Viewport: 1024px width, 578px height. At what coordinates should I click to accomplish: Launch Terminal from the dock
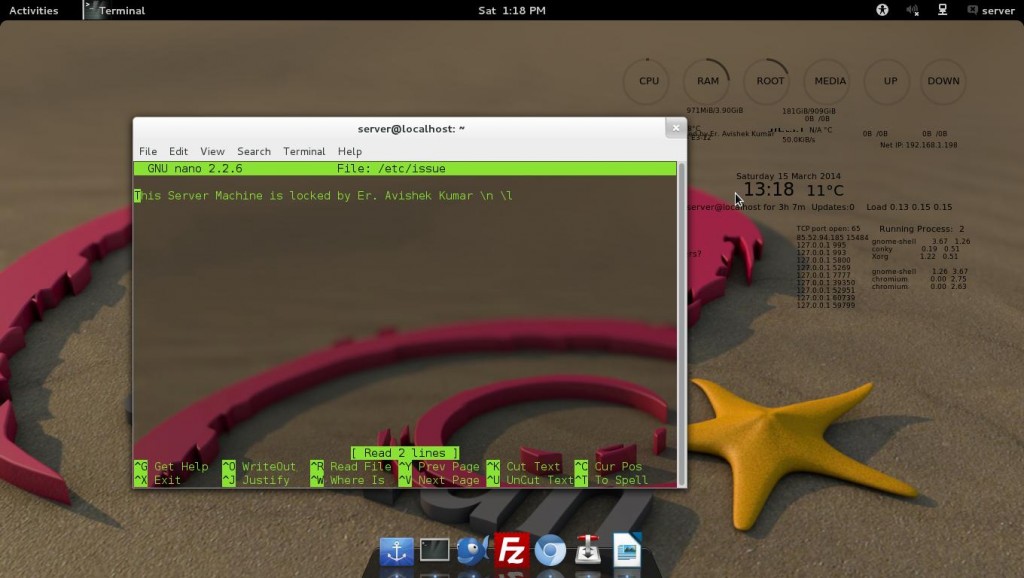434,550
